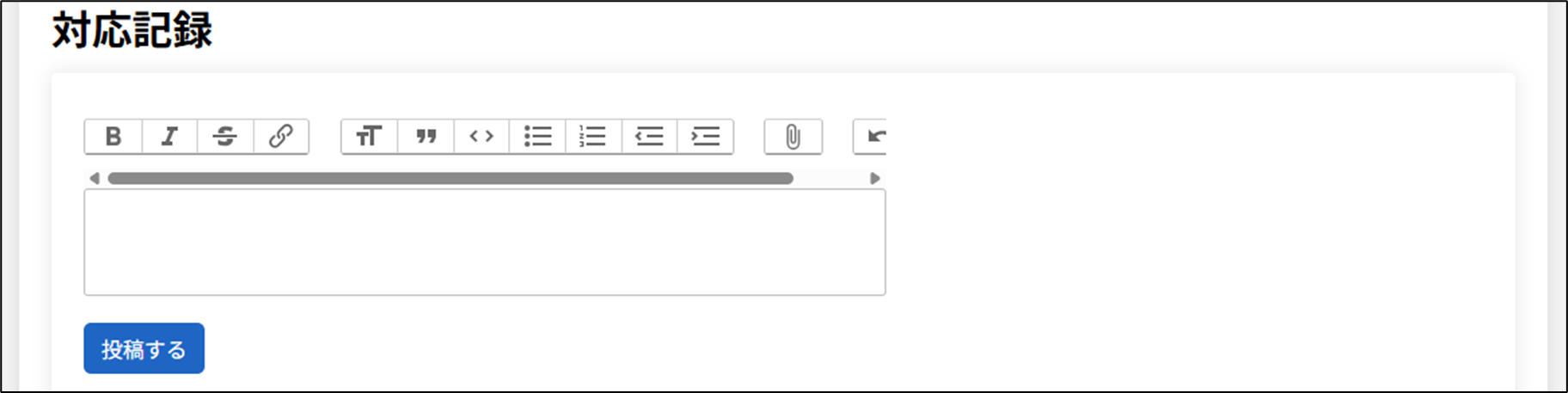Undo the last edit
1568x393 pixels.
point(873,137)
